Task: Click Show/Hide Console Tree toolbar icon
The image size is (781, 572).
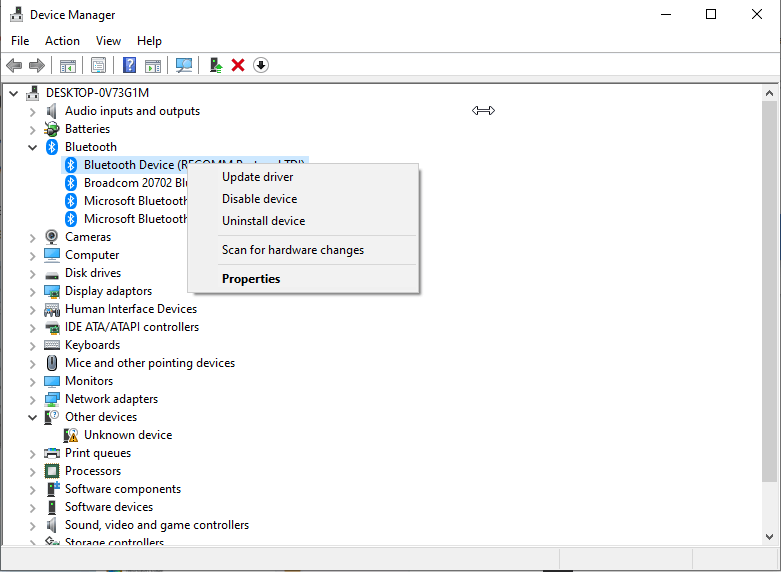Action: 68,65
